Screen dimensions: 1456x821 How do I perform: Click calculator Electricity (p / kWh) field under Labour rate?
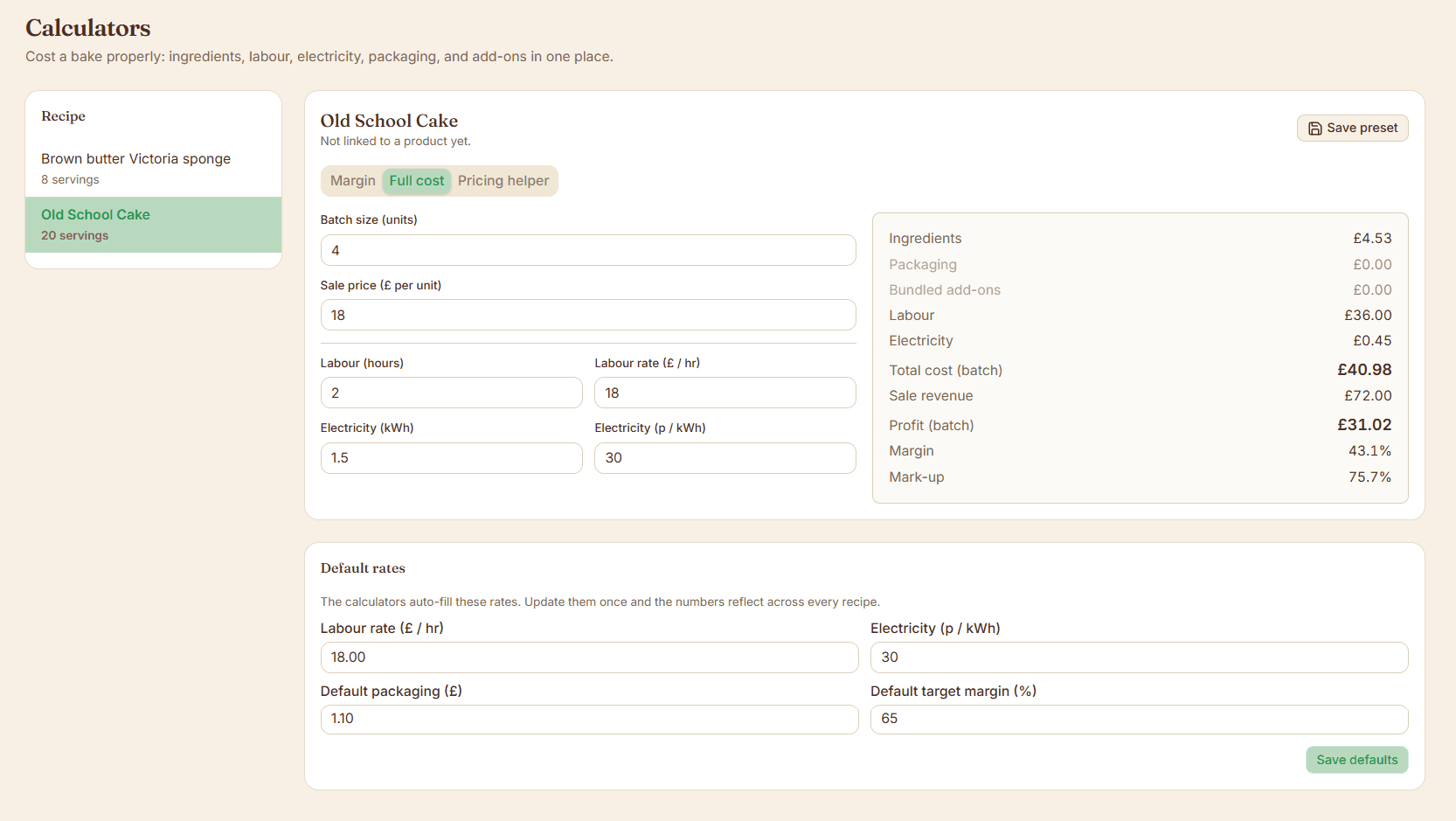tap(725, 458)
